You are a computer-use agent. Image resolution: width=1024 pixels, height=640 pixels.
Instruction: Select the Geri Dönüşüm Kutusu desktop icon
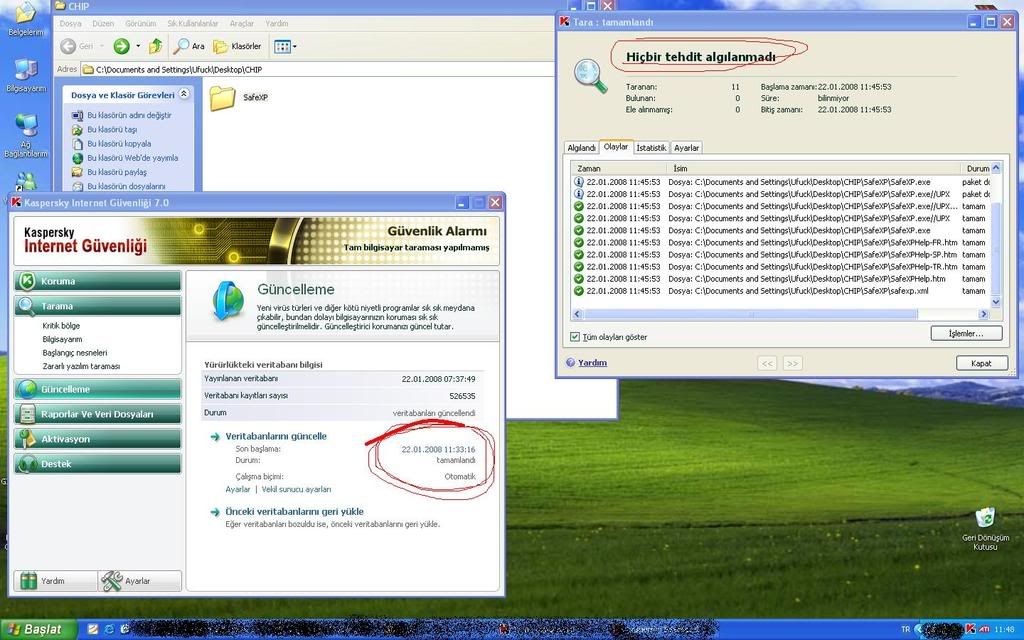click(985, 529)
